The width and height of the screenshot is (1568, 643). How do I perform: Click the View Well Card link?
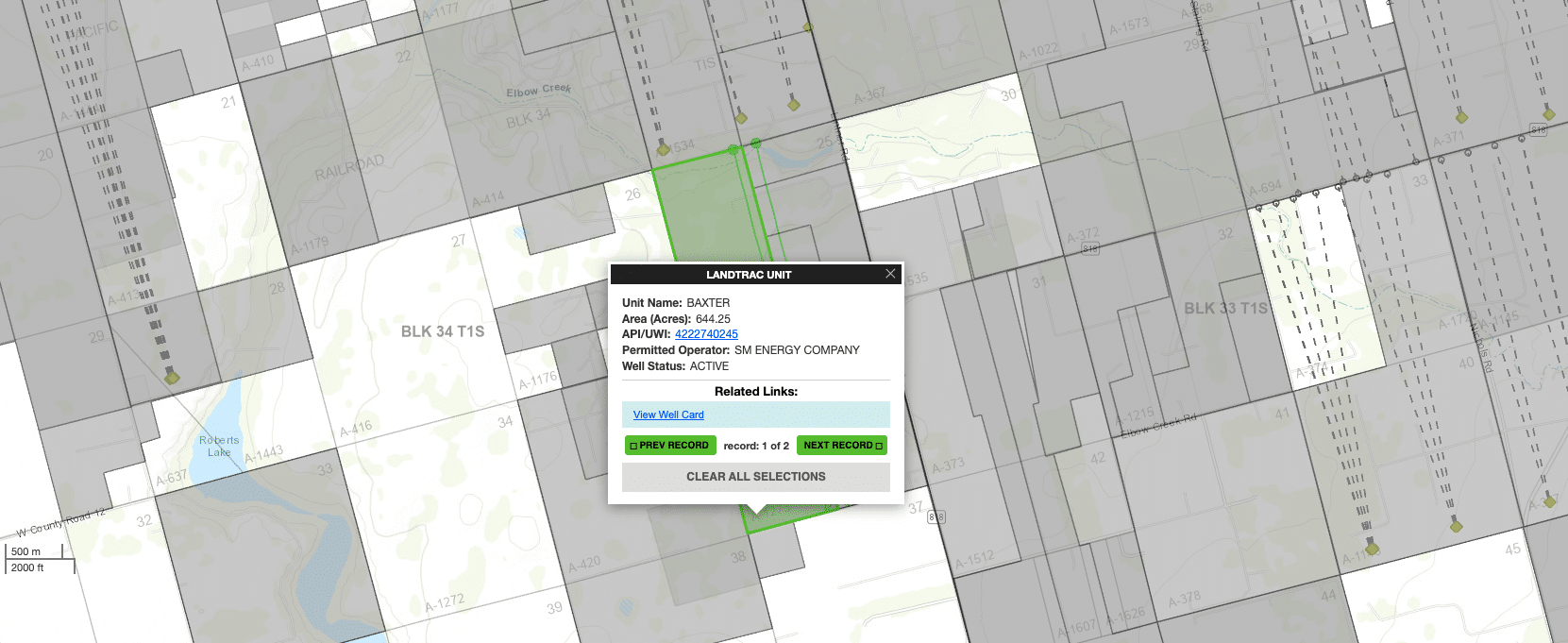(668, 415)
